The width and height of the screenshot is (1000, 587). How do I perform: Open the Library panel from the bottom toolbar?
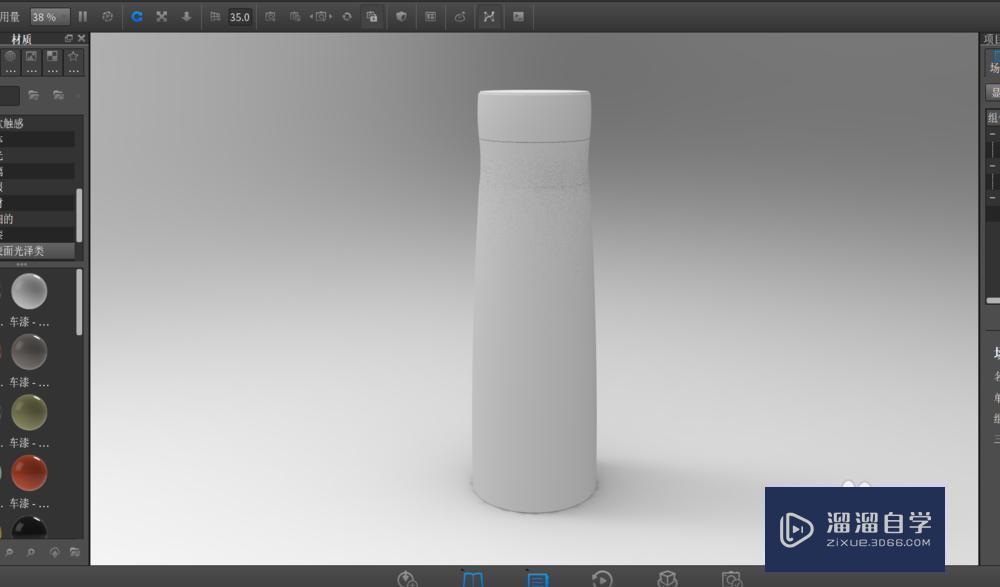(x=473, y=577)
